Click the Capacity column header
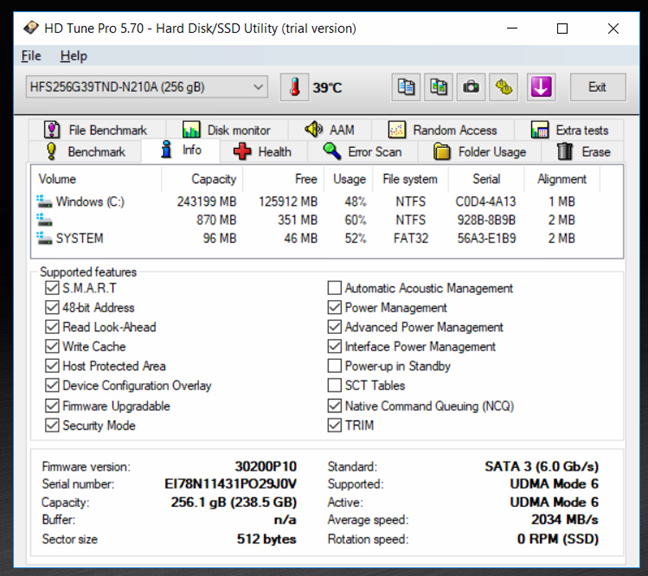The height and width of the screenshot is (576, 648). coord(202,179)
